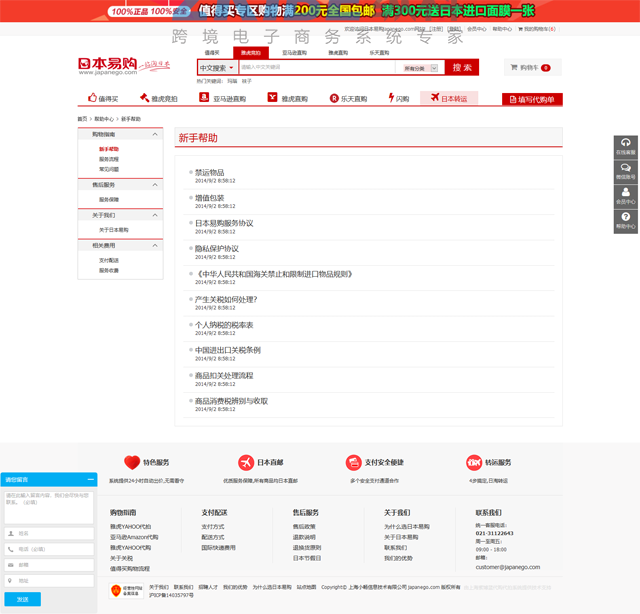Screen dimensions: 640x614
Task: Select the 雅虎直购 search tab
Action: (x=338, y=53)
